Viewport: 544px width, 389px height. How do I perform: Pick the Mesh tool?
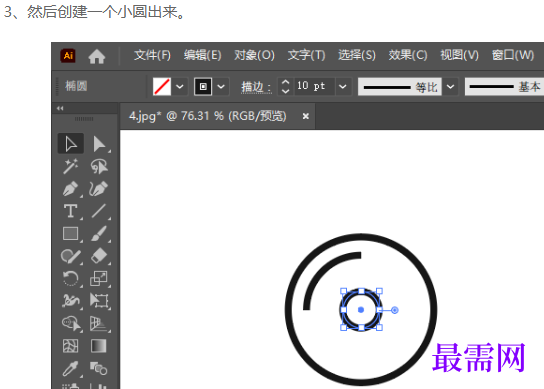[x=70, y=346]
